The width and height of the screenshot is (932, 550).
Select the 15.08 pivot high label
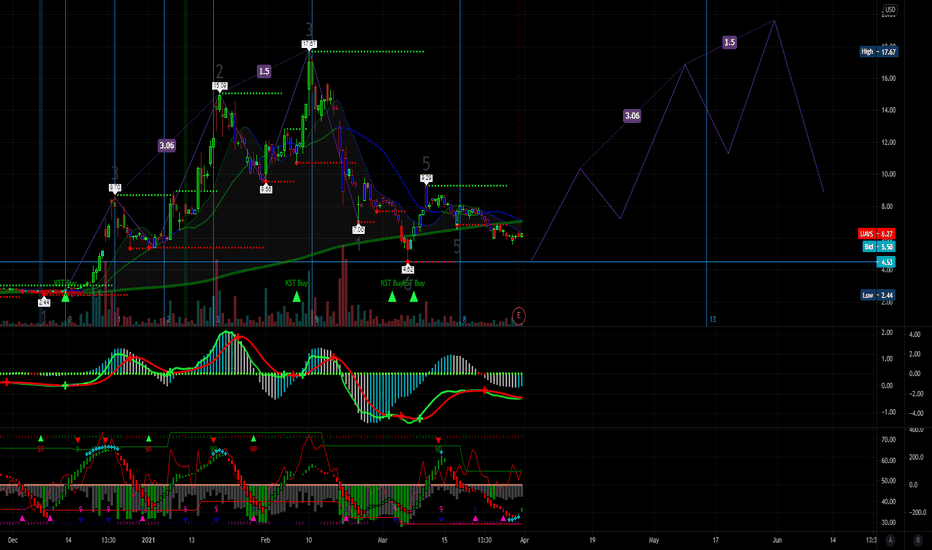tap(219, 86)
